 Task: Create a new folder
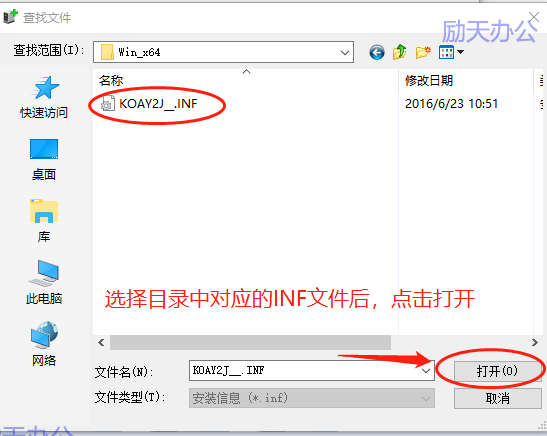coord(423,52)
